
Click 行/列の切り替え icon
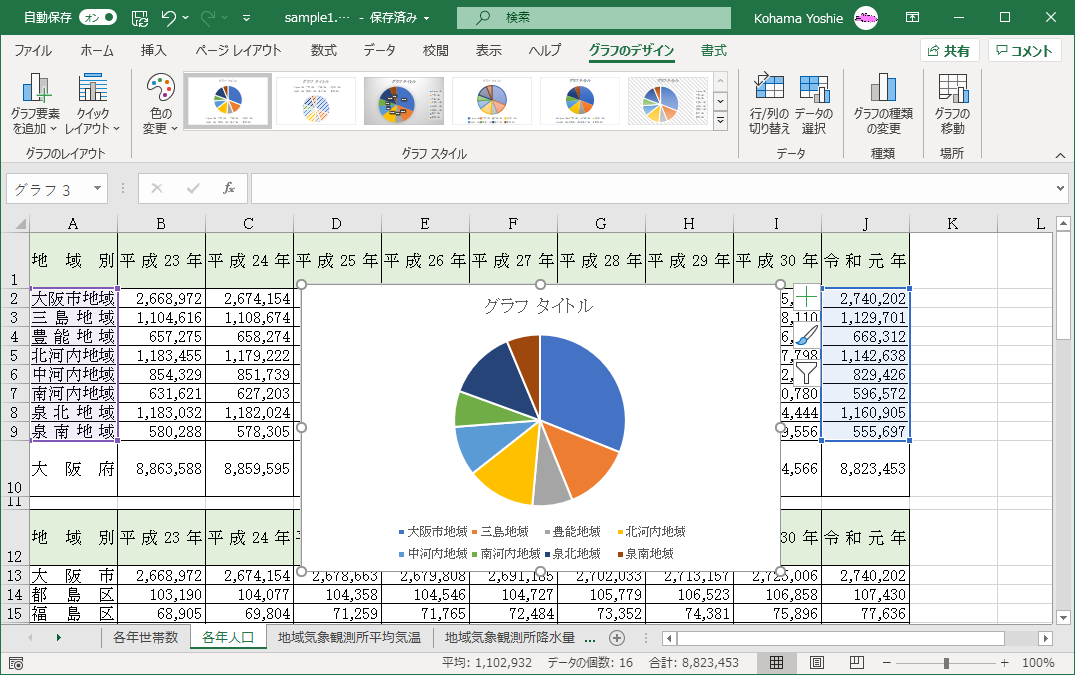(x=769, y=104)
